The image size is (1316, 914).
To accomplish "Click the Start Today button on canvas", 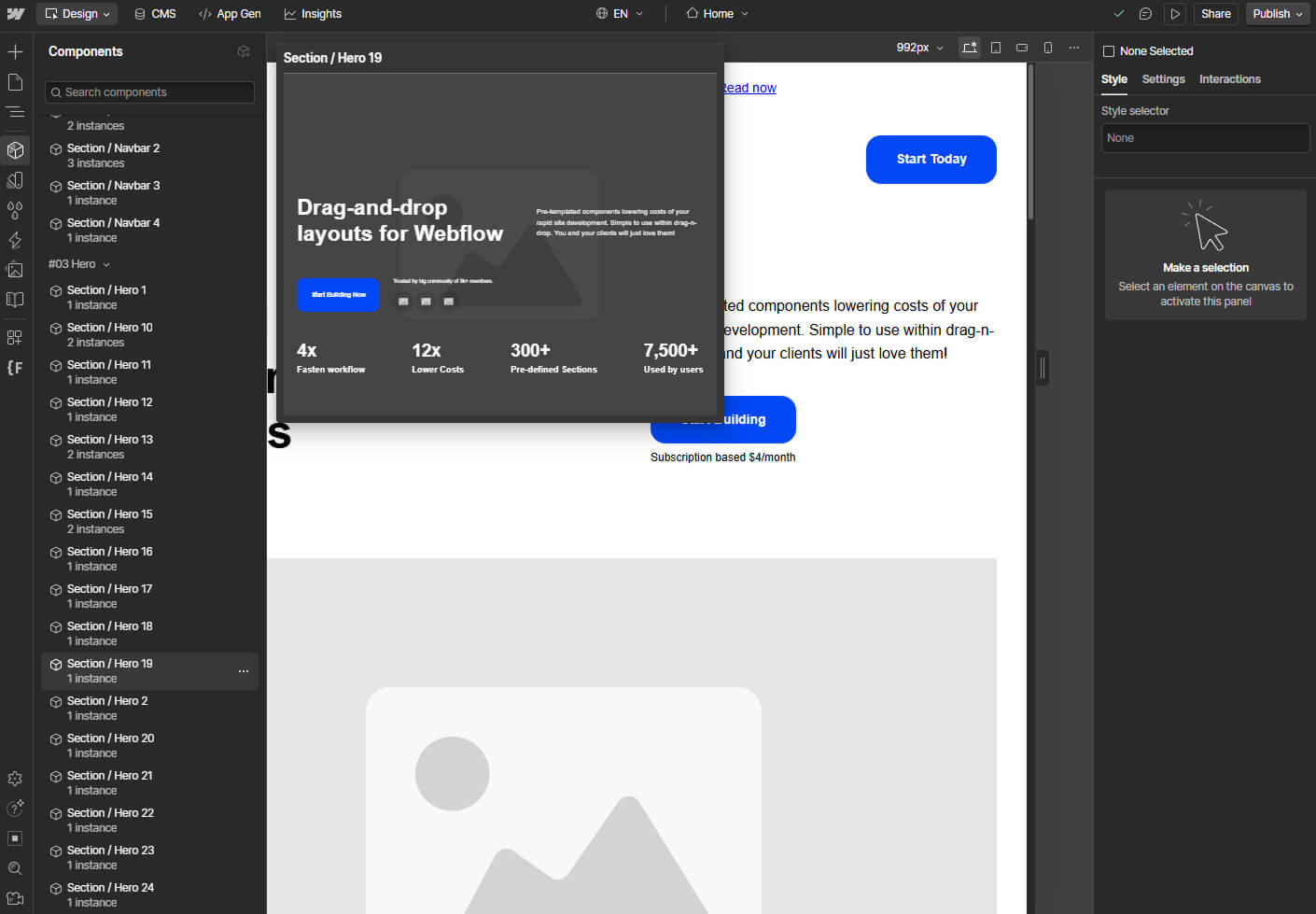I will [931, 160].
